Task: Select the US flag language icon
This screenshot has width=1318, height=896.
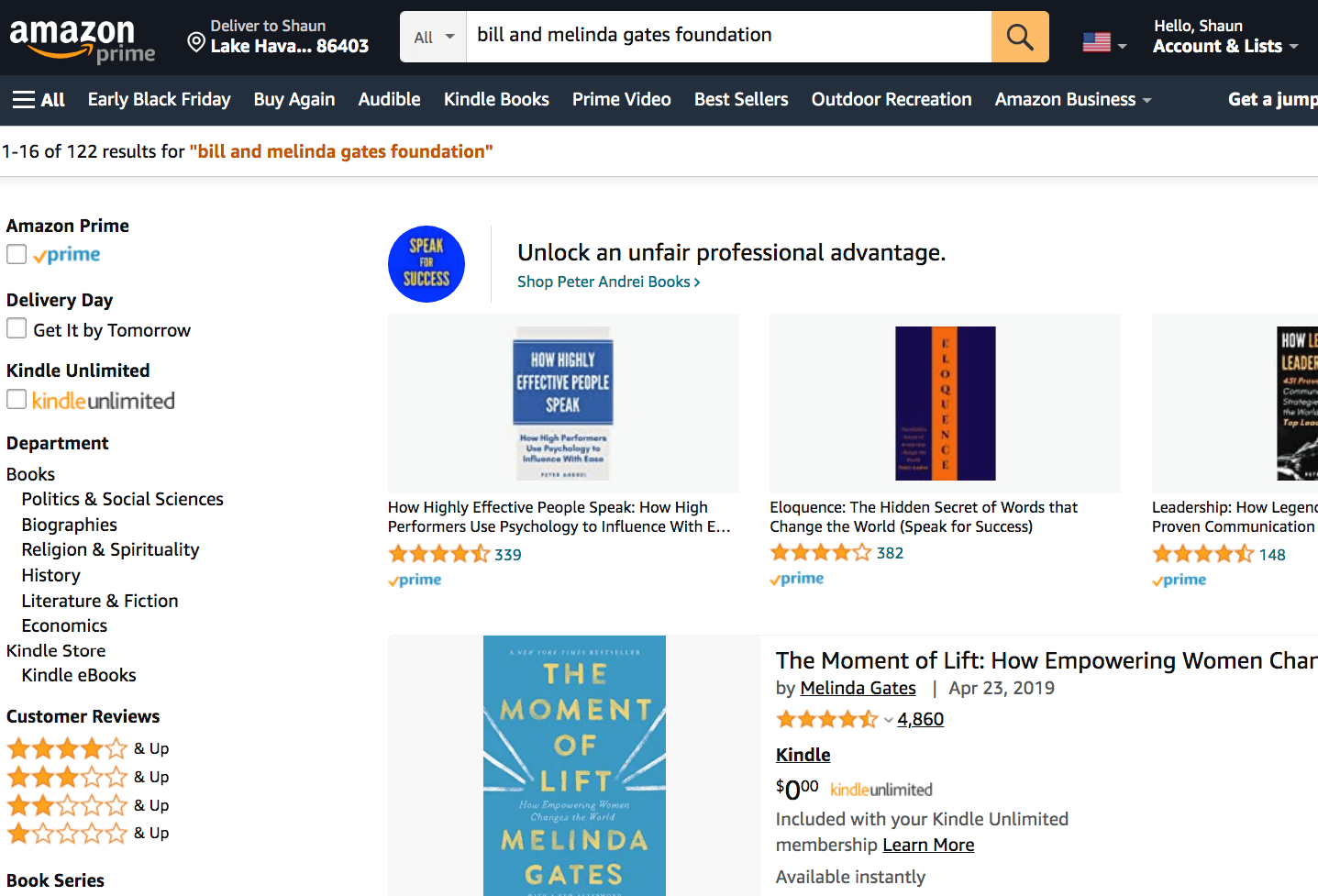Action: click(1096, 42)
